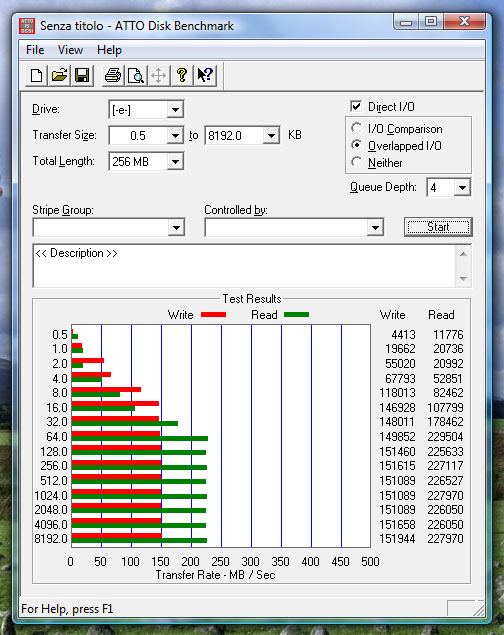This screenshot has height=635, width=504.
Task: Print the benchmark results
Action: (113, 75)
